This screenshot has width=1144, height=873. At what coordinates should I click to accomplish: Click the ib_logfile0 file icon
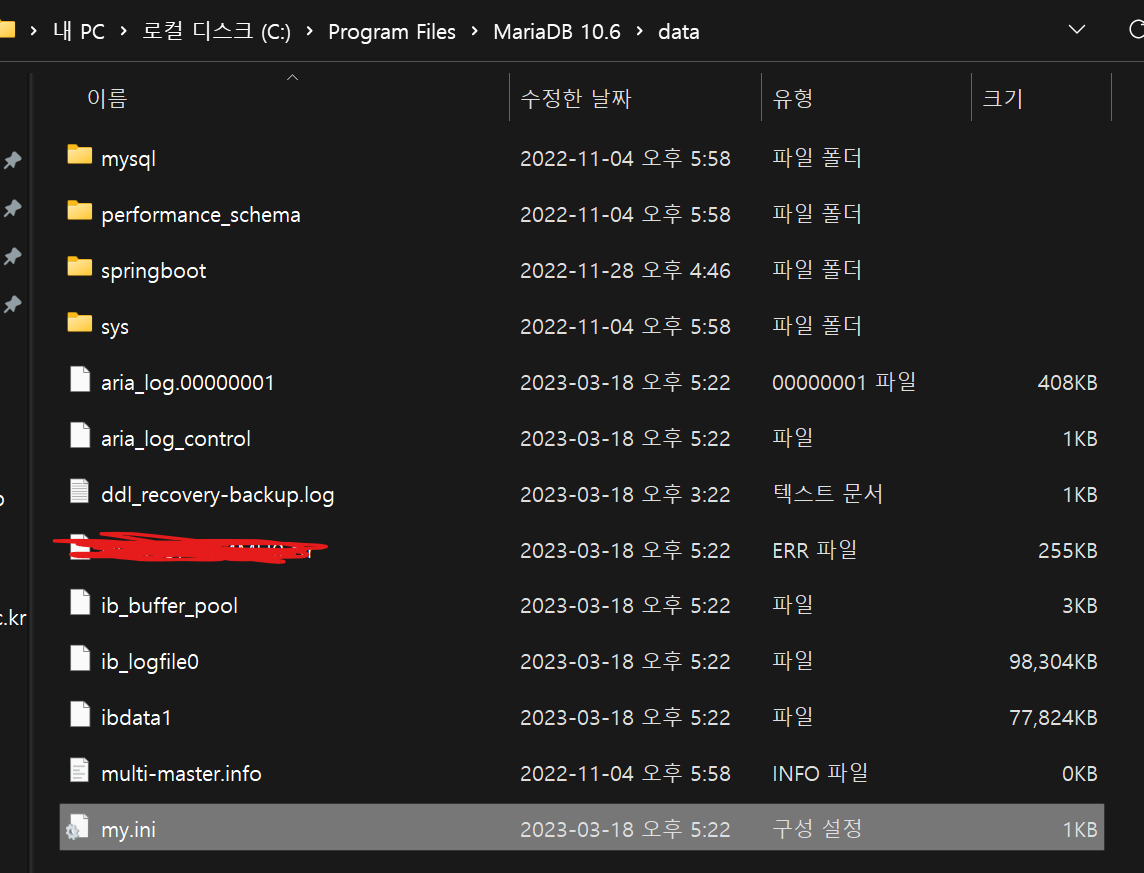(80, 659)
